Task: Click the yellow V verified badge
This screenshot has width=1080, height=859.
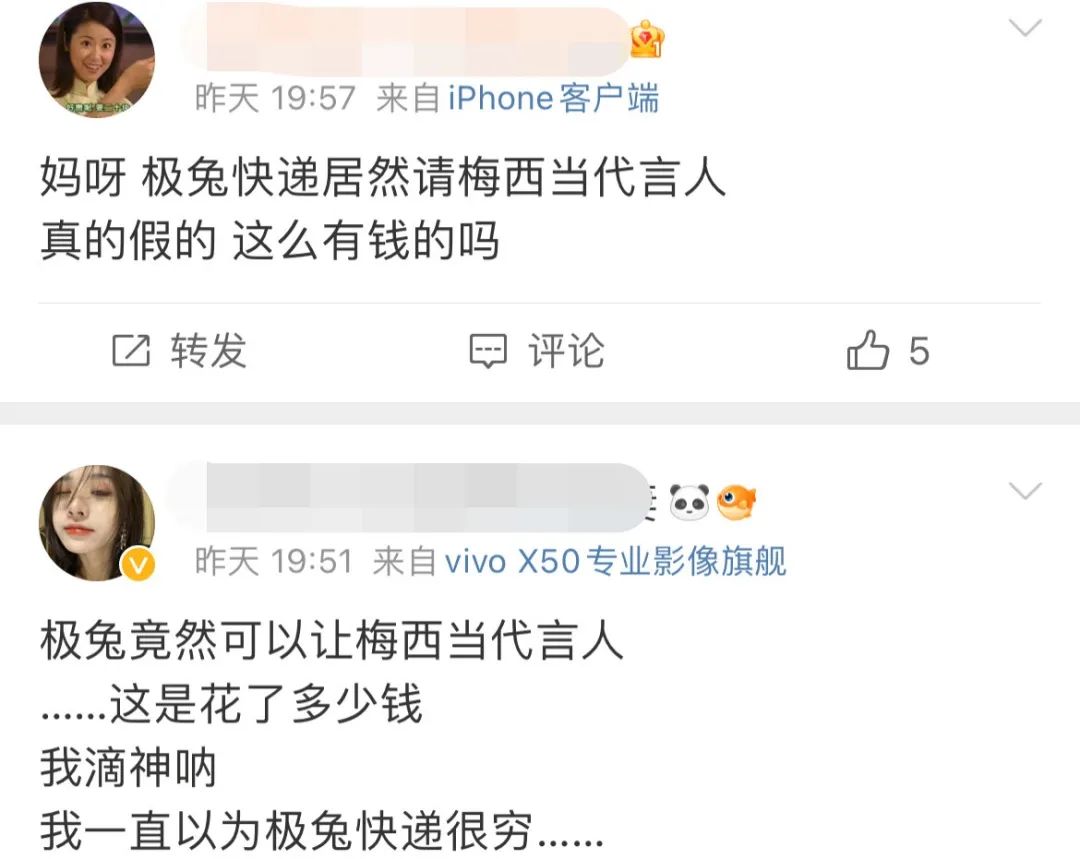Action: (138, 565)
